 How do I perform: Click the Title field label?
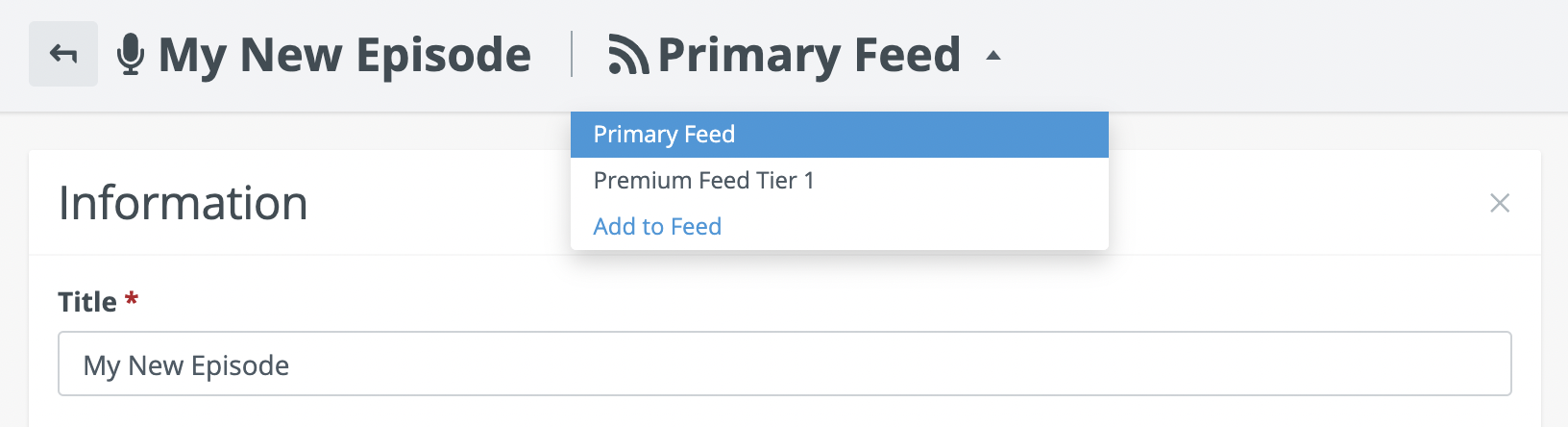pyautogui.click(x=87, y=302)
